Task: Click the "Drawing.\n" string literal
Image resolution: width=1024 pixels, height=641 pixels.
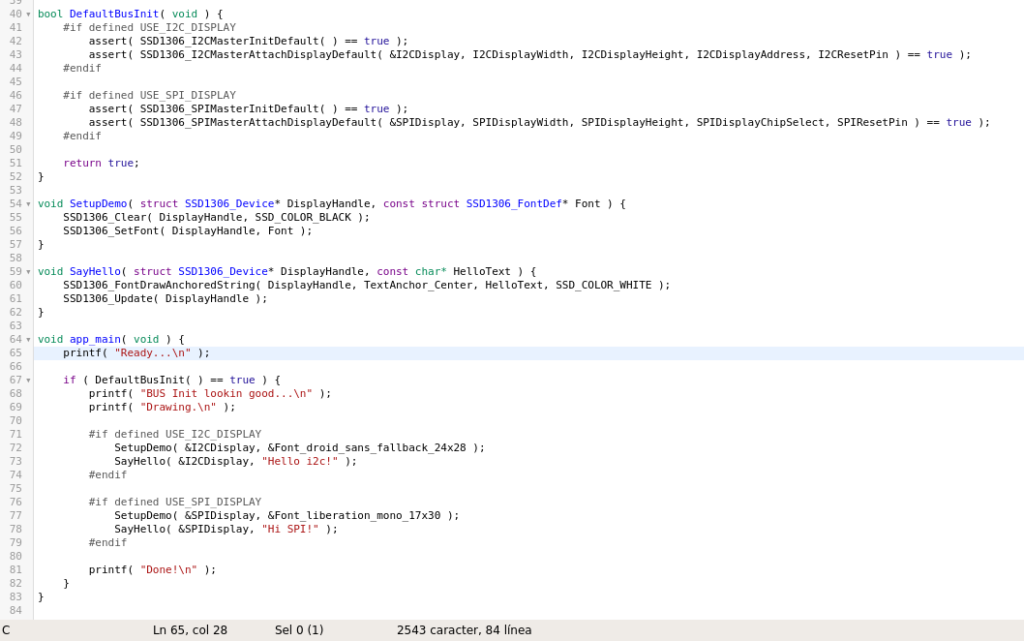Action: point(178,407)
